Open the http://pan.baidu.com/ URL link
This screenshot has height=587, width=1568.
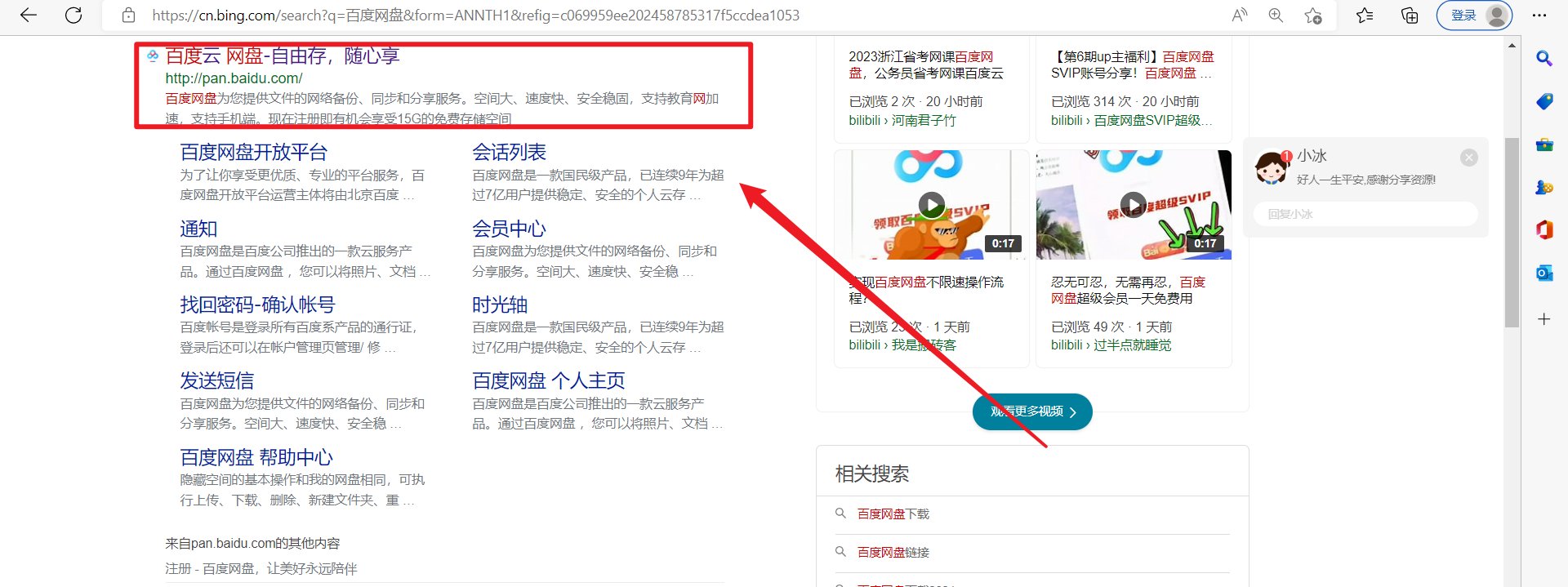(x=234, y=78)
